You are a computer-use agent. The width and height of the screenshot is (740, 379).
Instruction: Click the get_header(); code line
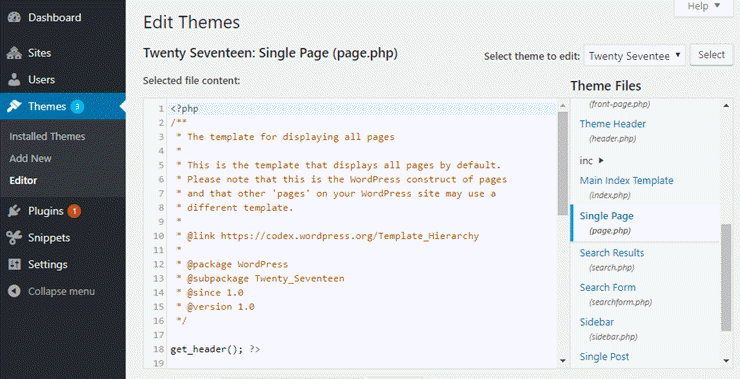[215, 349]
